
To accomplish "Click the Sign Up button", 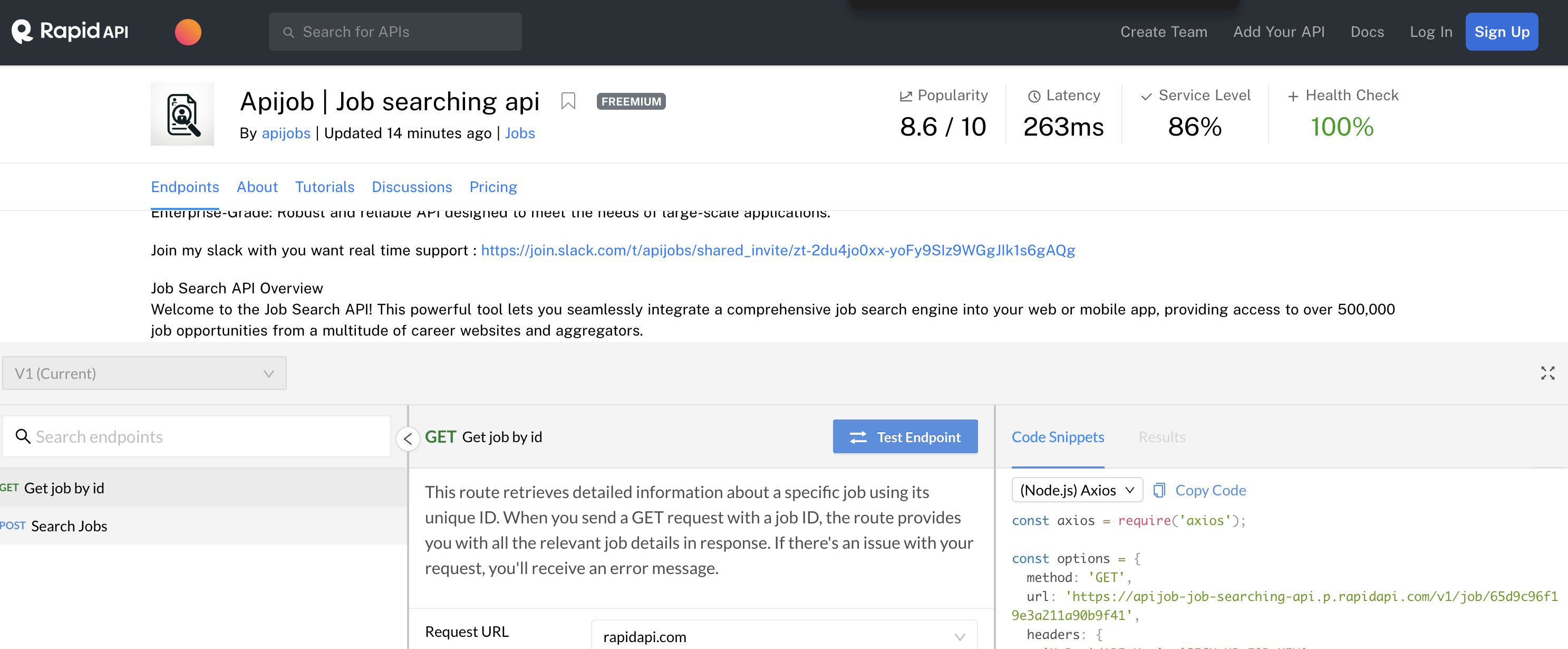I will tap(1502, 32).
